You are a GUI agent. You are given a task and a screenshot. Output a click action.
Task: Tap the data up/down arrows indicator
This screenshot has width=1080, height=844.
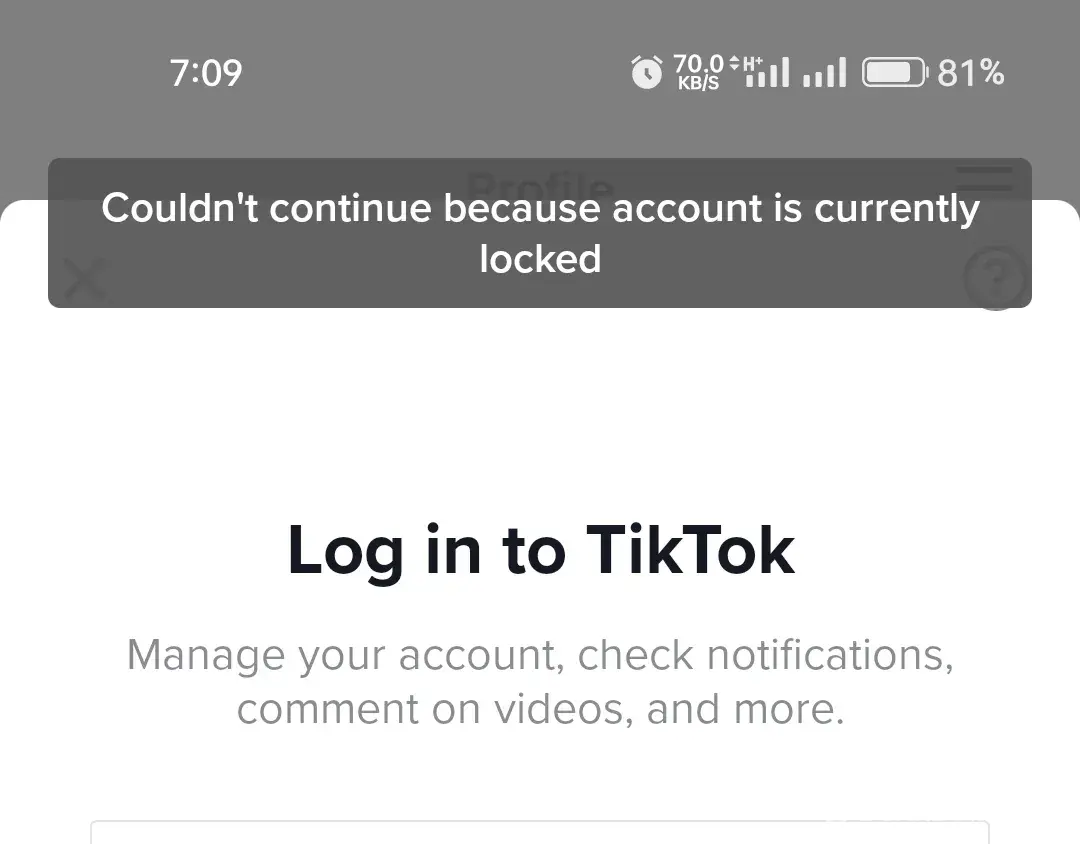(x=734, y=63)
